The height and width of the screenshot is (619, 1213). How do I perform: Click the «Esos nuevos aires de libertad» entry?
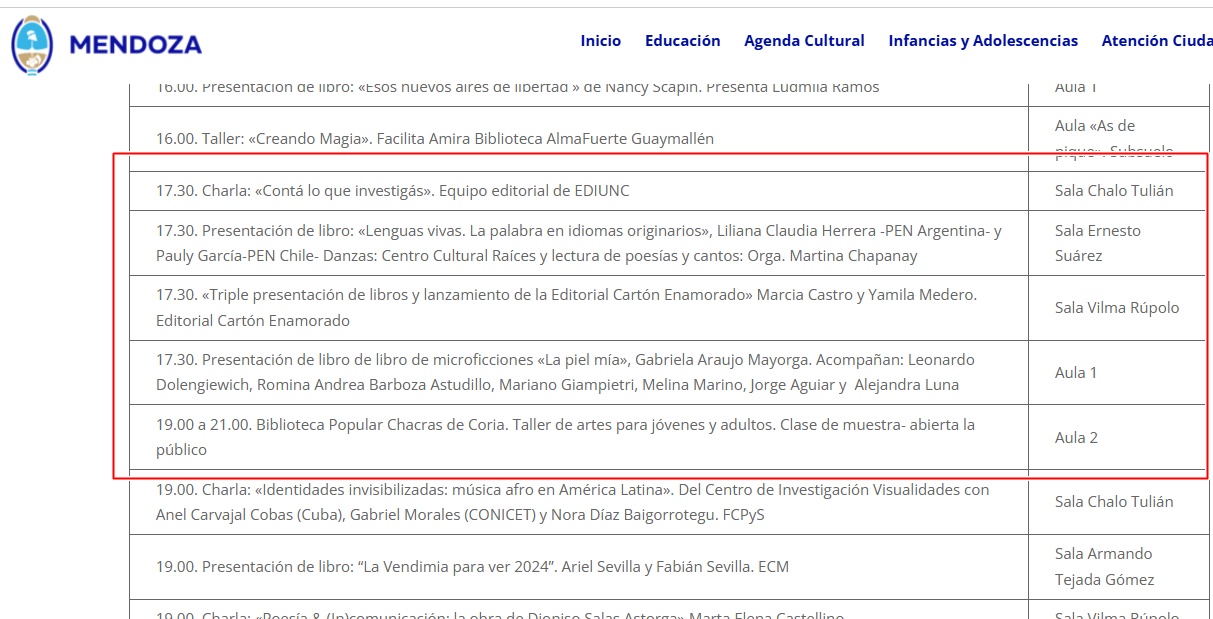517,88
